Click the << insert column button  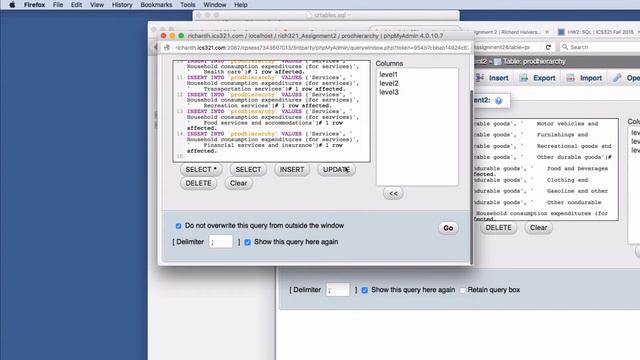[393, 193]
